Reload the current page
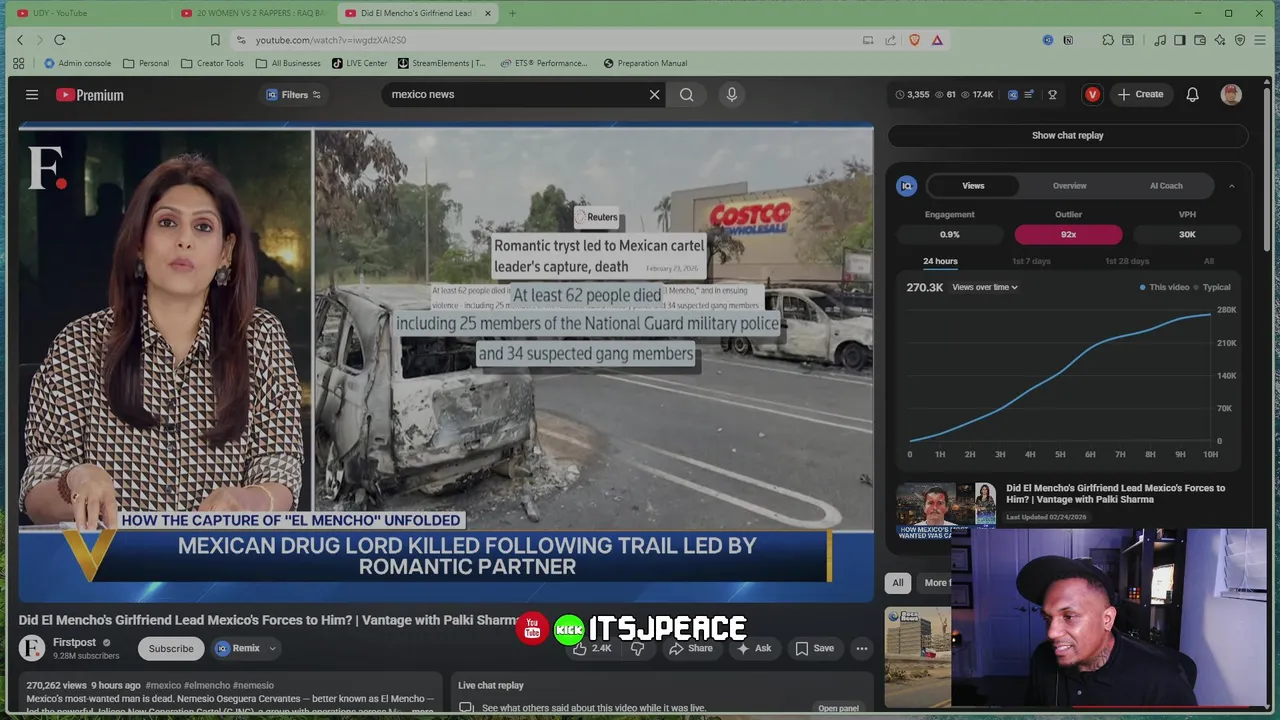The height and width of the screenshot is (720, 1280). pos(59,40)
